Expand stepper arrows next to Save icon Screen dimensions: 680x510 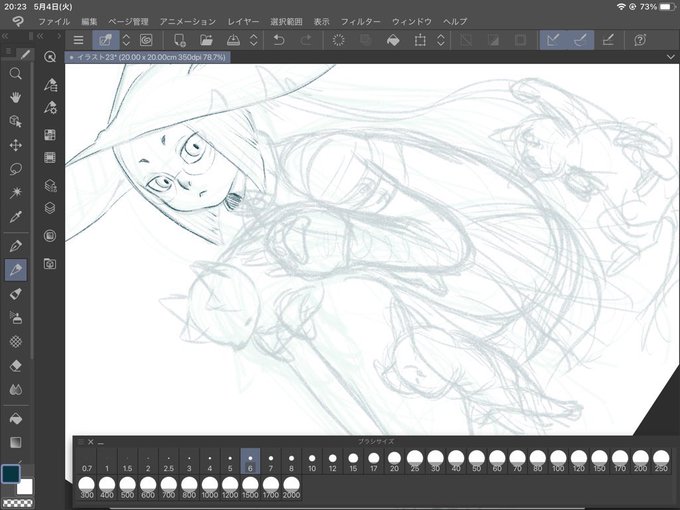(254, 40)
